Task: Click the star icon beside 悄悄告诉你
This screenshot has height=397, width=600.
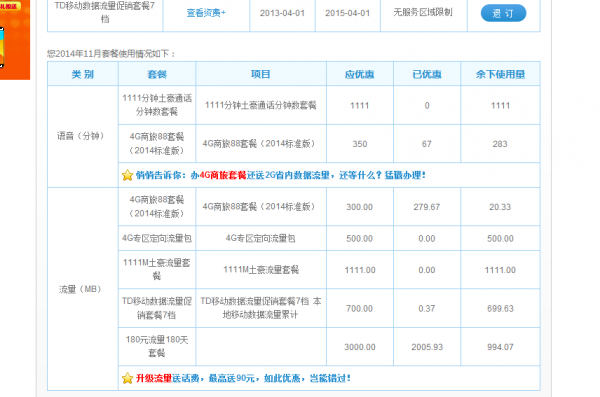Action: pyautogui.click(x=127, y=175)
